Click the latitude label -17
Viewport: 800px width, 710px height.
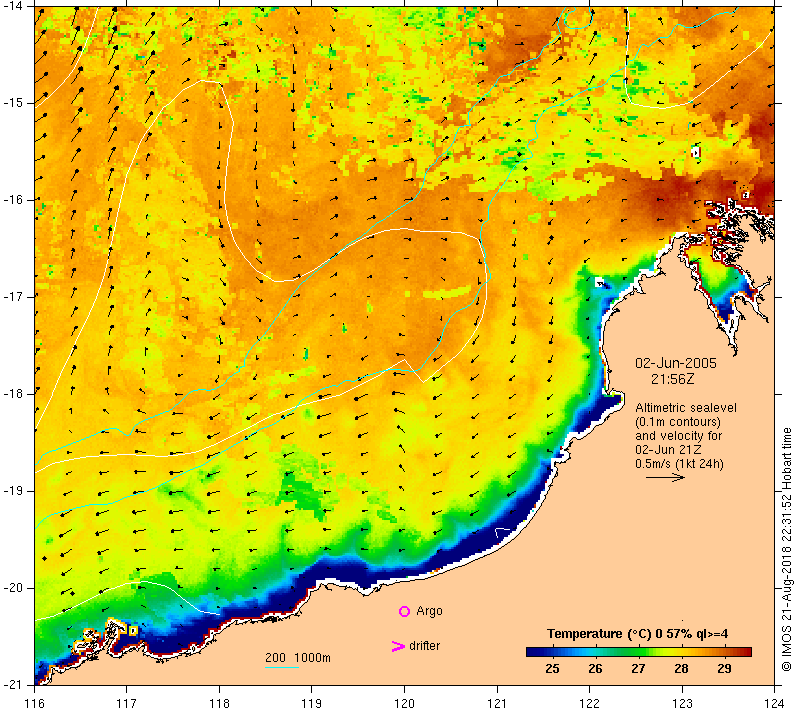click(13, 296)
